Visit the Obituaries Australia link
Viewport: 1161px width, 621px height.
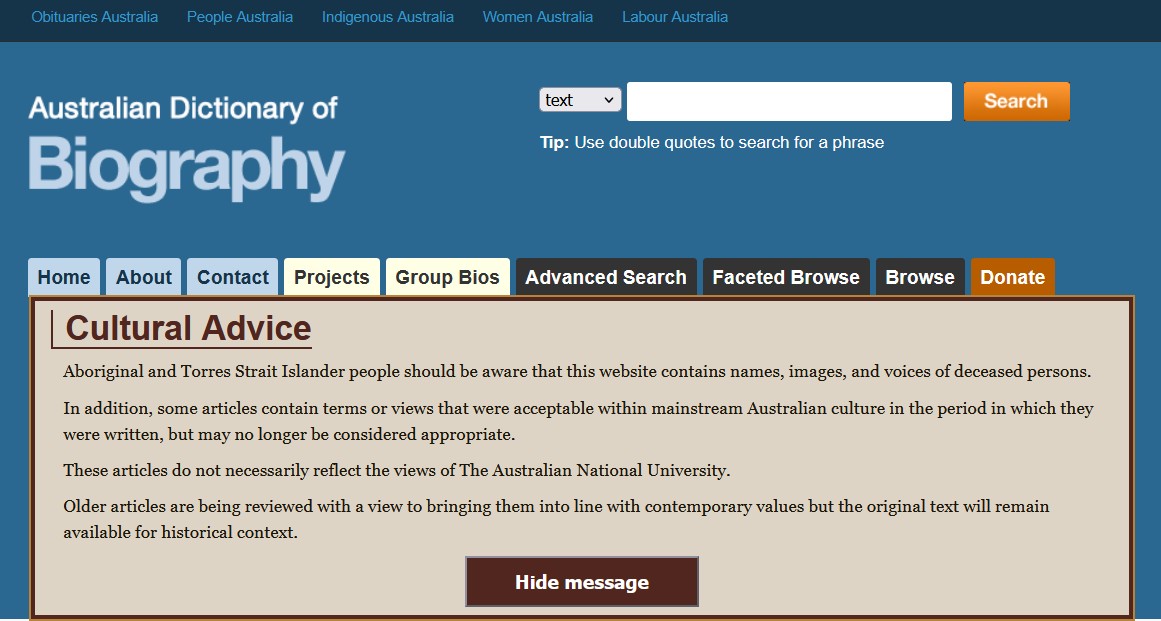click(x=95, y=17)
